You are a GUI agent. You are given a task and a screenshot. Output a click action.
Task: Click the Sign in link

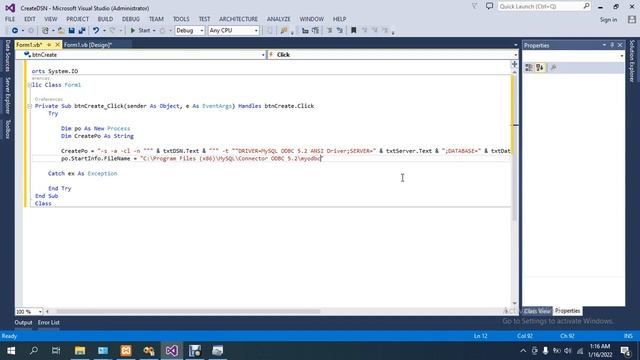(608, 20)
